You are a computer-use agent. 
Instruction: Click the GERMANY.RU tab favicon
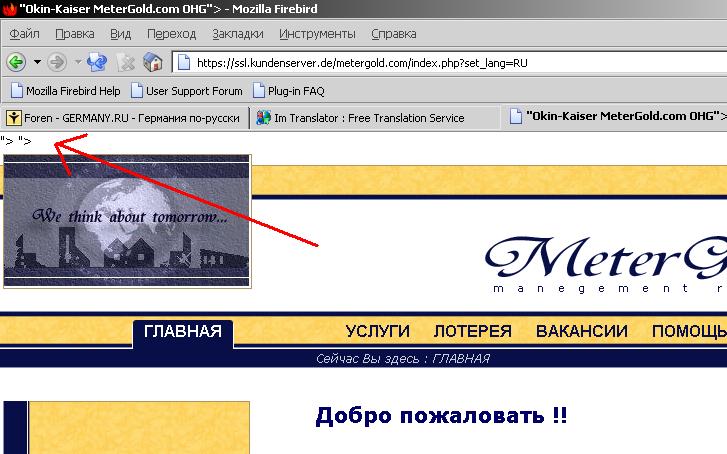pyautogui.click(x=14, y=118)
